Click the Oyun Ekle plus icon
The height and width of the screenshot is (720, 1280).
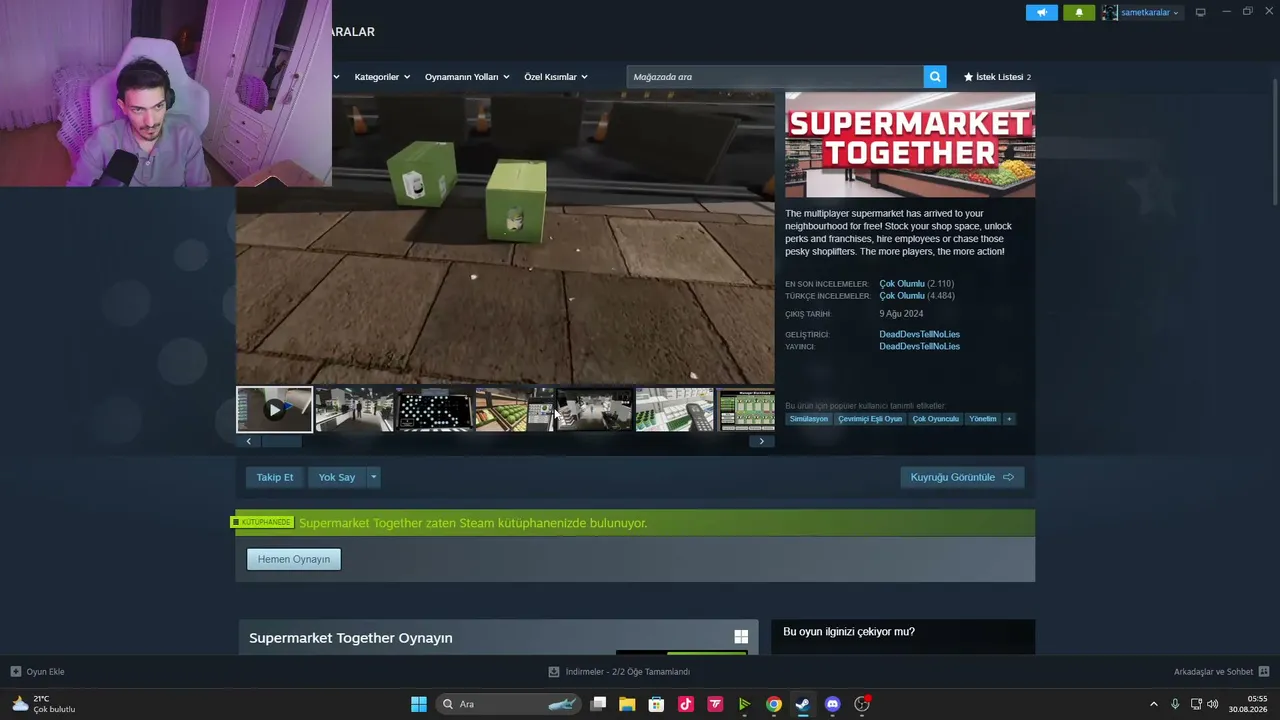(16, 672)
